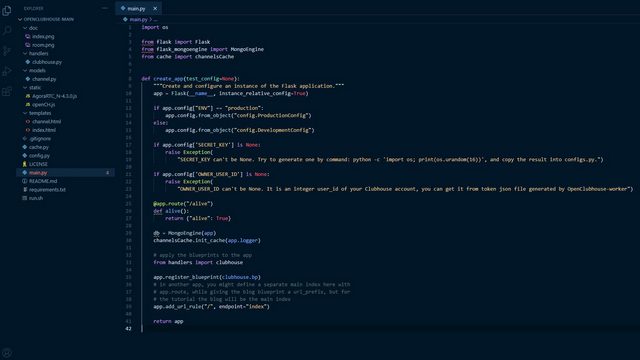Open README.md file

[43, 181]
